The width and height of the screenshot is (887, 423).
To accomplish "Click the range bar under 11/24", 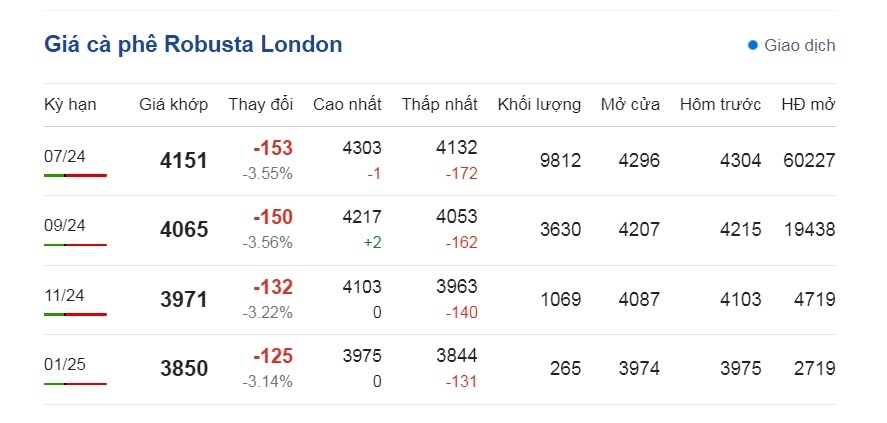I will (x=75, y=314).
